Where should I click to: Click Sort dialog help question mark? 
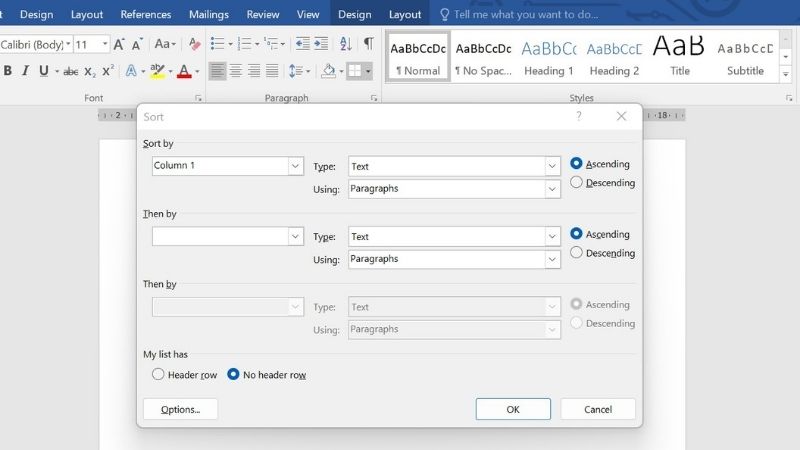coord(579,116)
